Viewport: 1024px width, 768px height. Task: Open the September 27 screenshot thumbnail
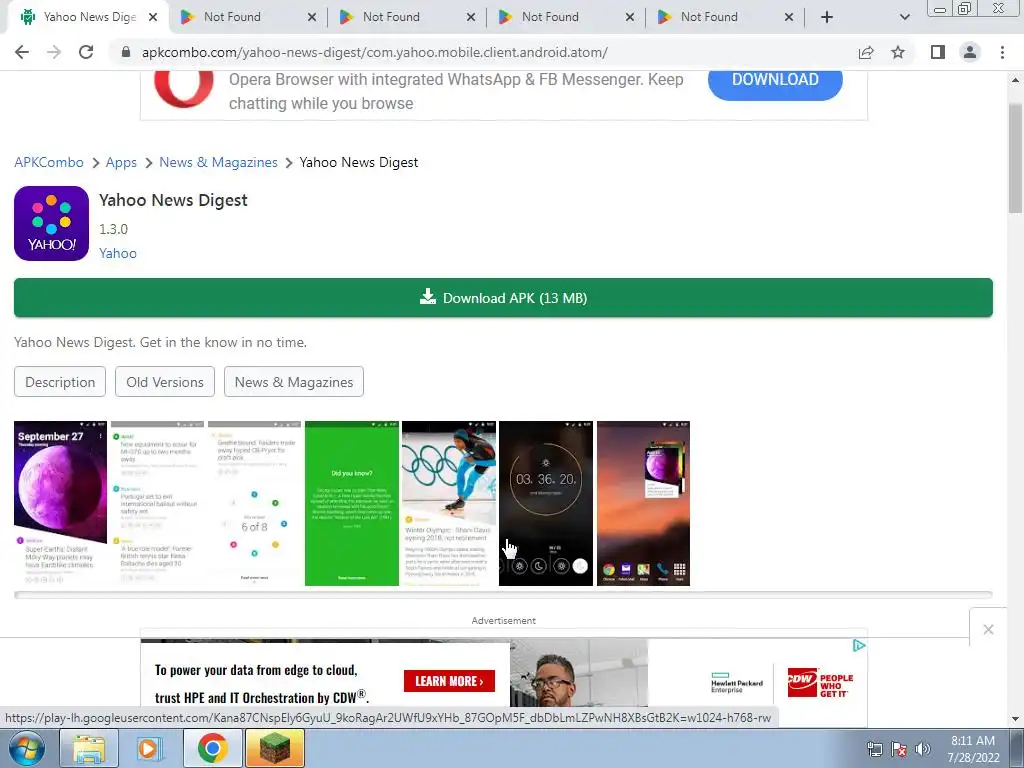(60, 504)
